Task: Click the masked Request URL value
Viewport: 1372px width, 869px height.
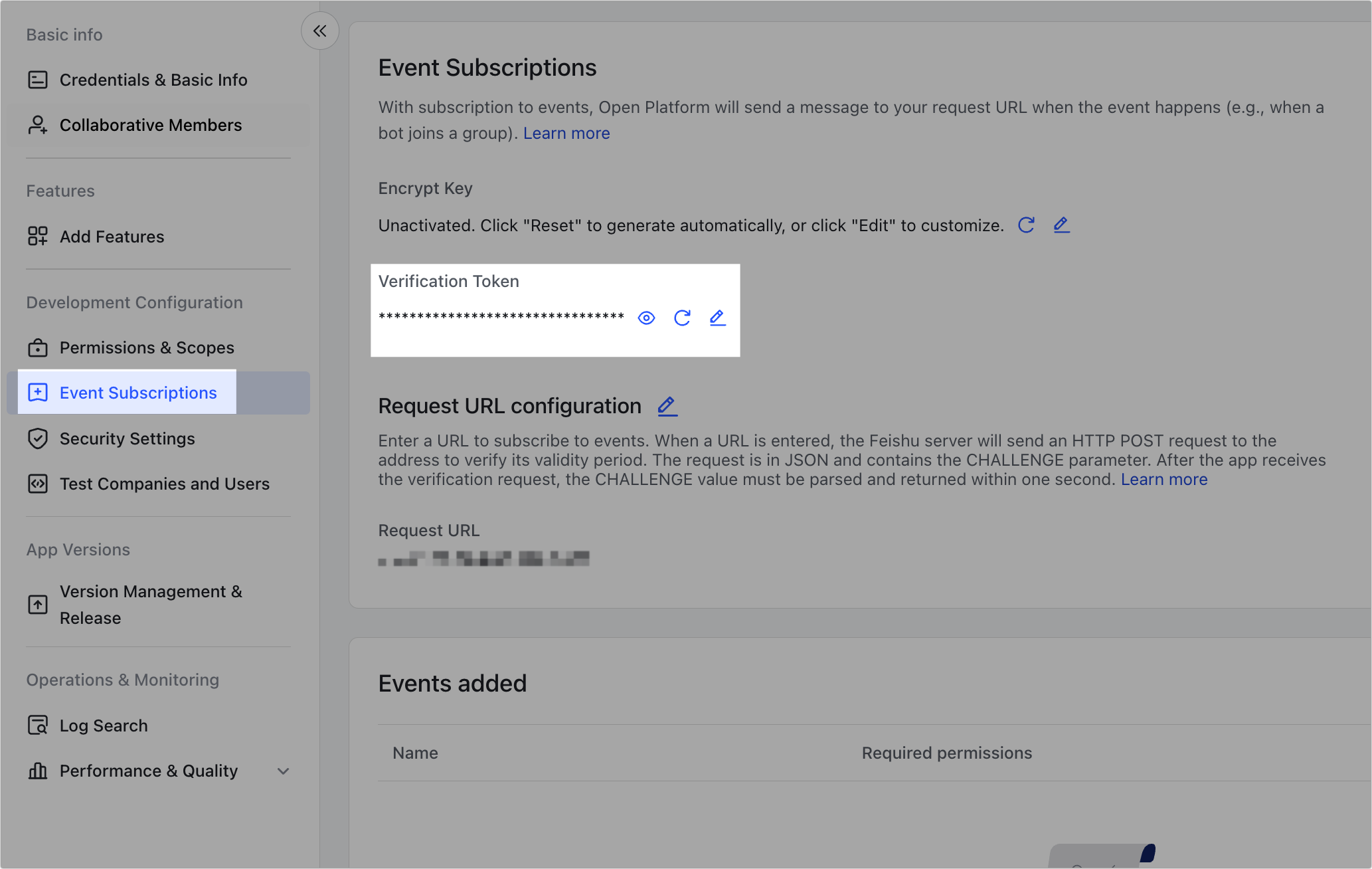Action: (483, 558)
